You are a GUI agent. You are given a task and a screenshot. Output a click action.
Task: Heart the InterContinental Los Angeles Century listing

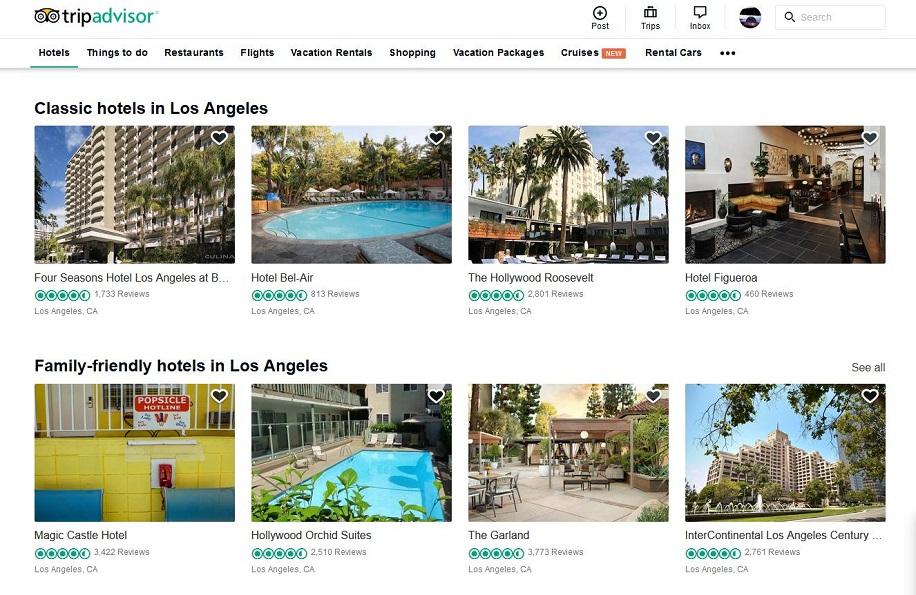(x=870, y=396)
